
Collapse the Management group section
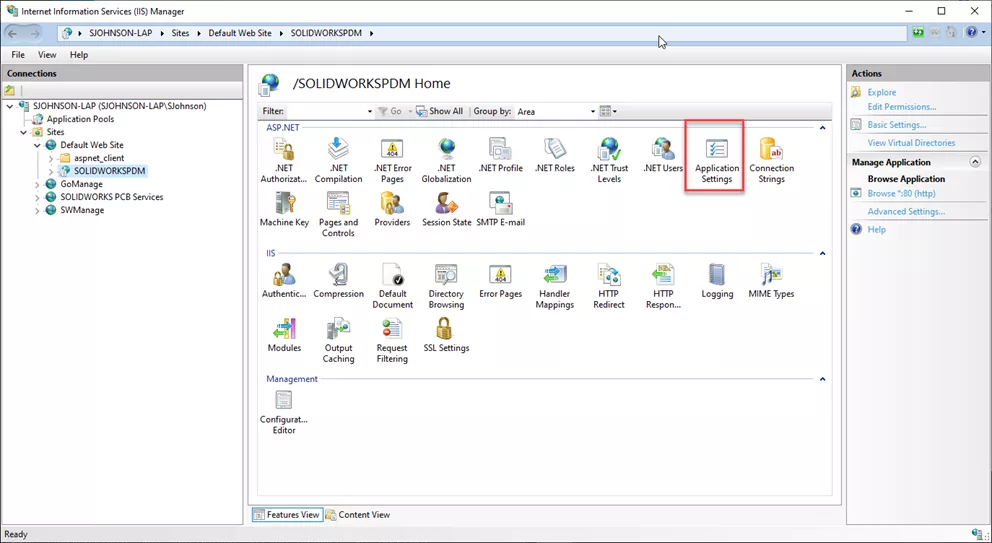pyautogui.click(x=822, y=379)
